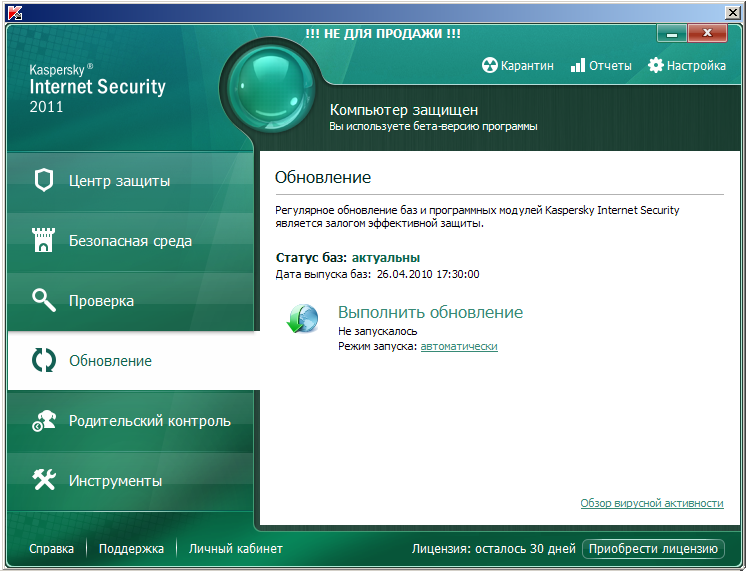The height and width of the screenshot is (572, 747).
Task: Open the Справка help link
Action: [51, 549]
